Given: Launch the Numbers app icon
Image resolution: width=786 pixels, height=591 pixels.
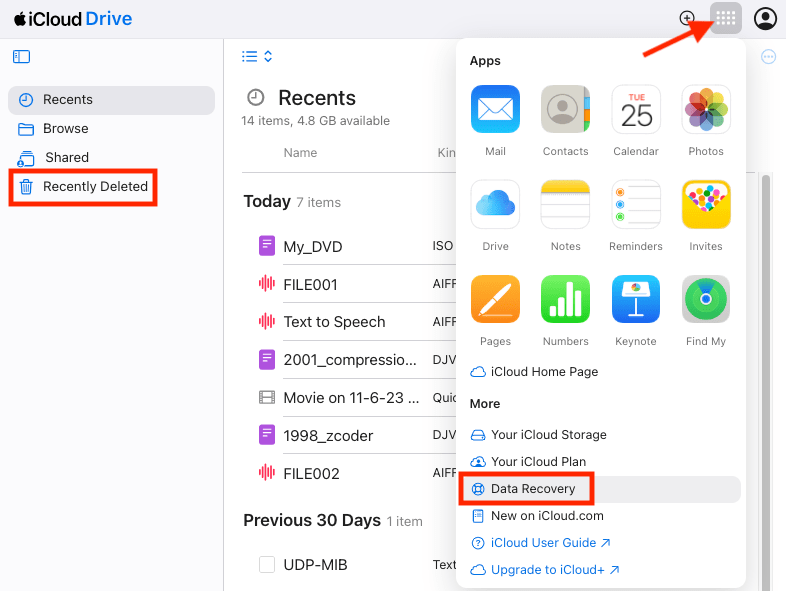Looking at the screenshot, I should pos(565,299).
